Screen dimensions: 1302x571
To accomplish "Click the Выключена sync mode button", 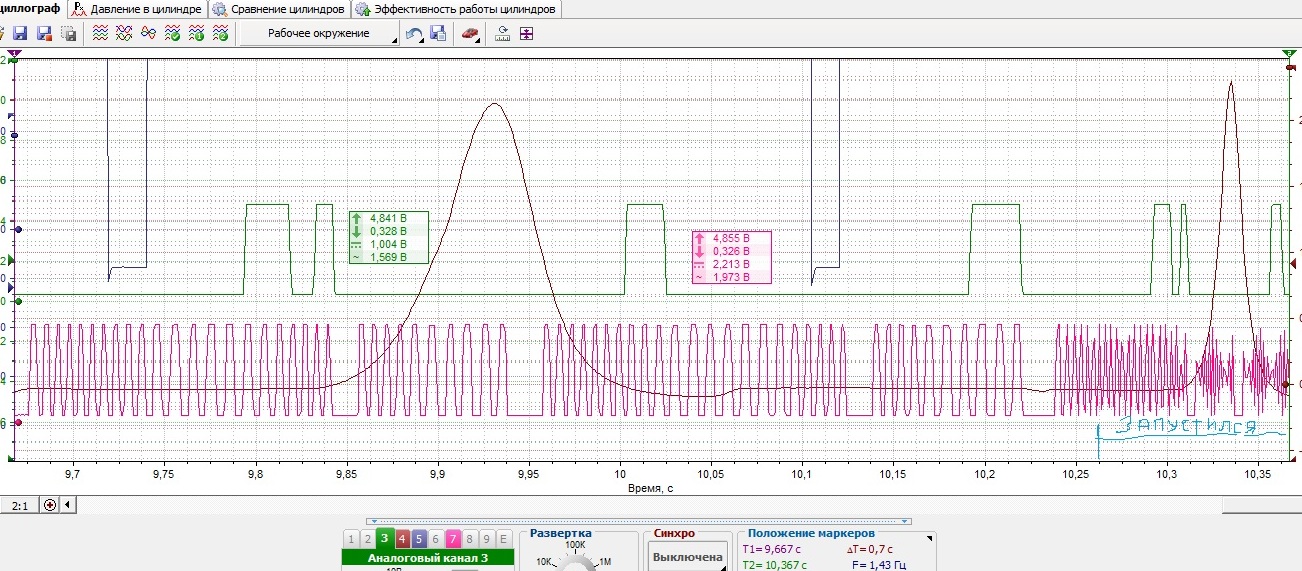I will [687, 557].
